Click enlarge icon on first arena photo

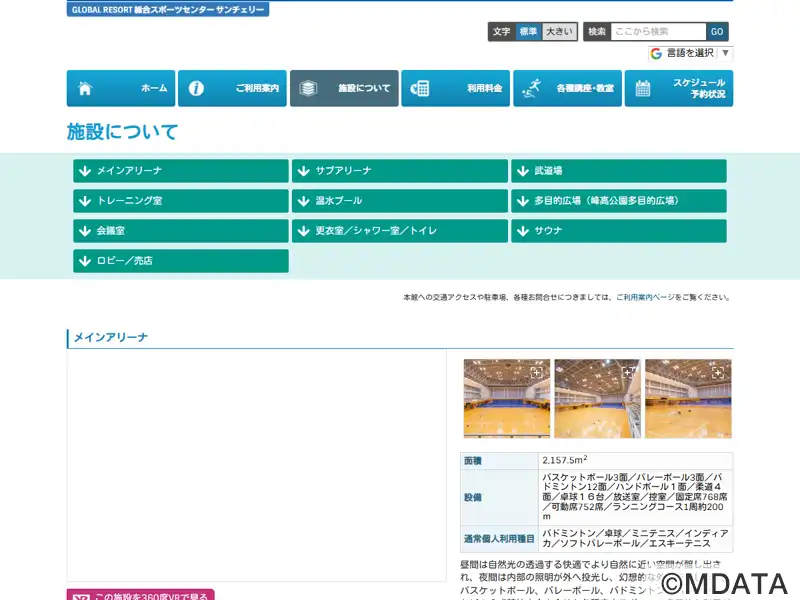point(537,372)
